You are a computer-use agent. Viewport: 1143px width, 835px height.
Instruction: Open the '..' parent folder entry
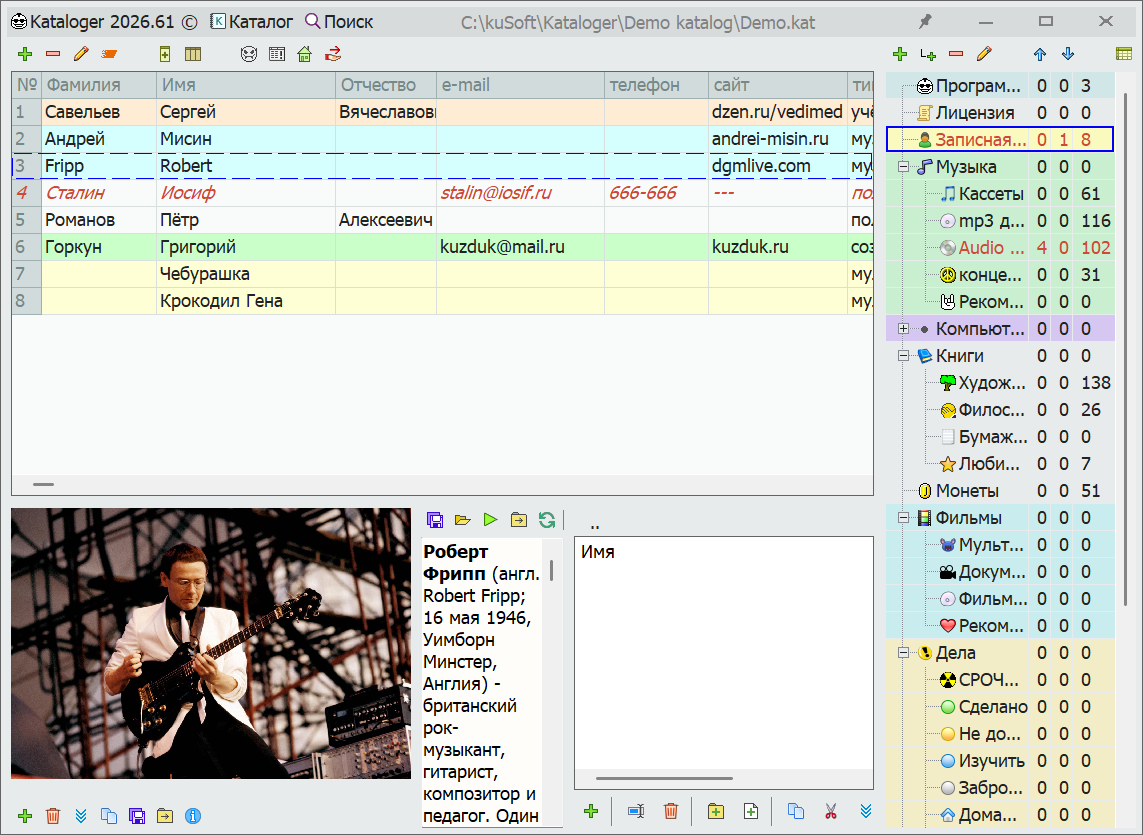pos(595,524)
